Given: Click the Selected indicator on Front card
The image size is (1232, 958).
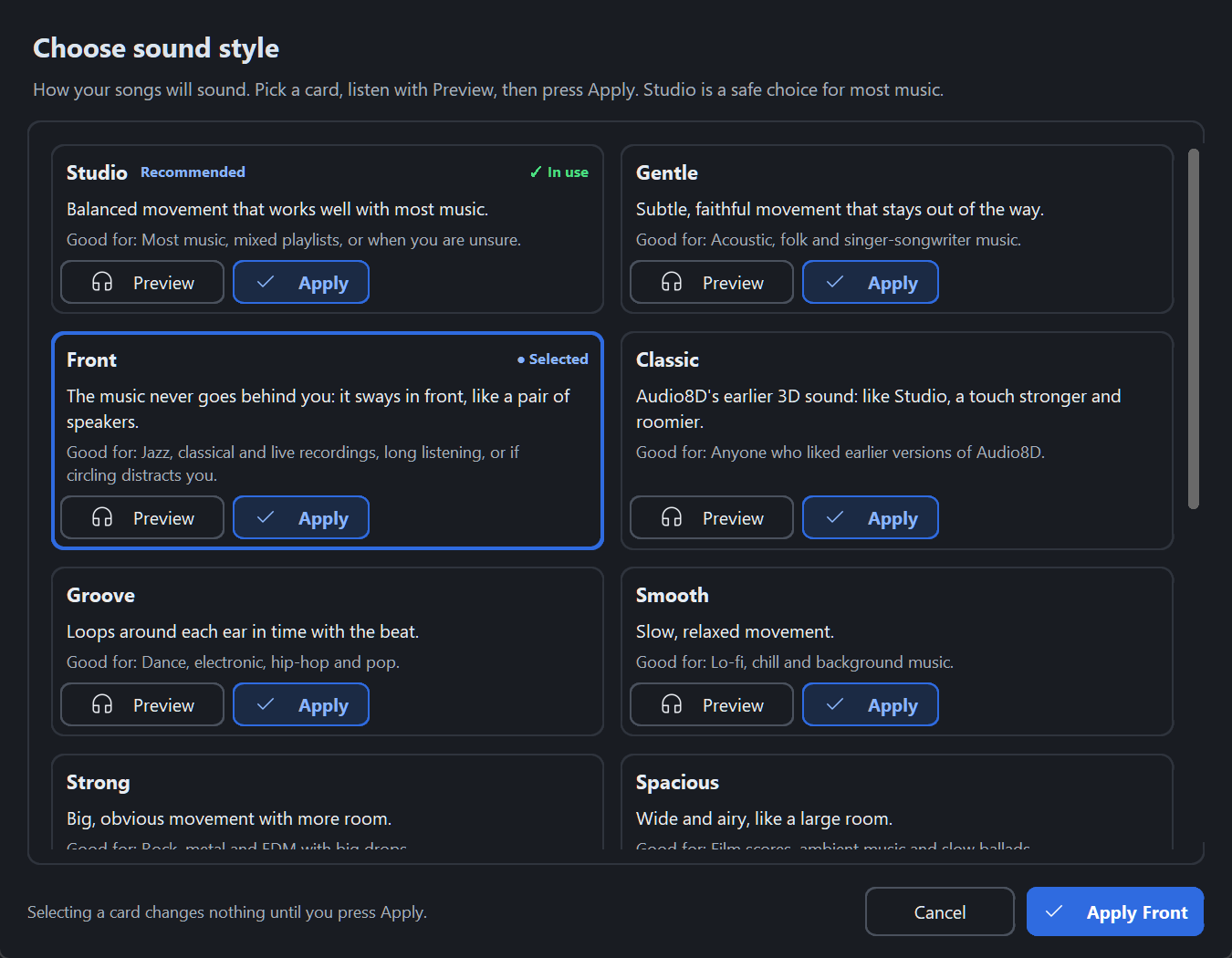Looking at the screenshot, I should [x=553, y=359].
